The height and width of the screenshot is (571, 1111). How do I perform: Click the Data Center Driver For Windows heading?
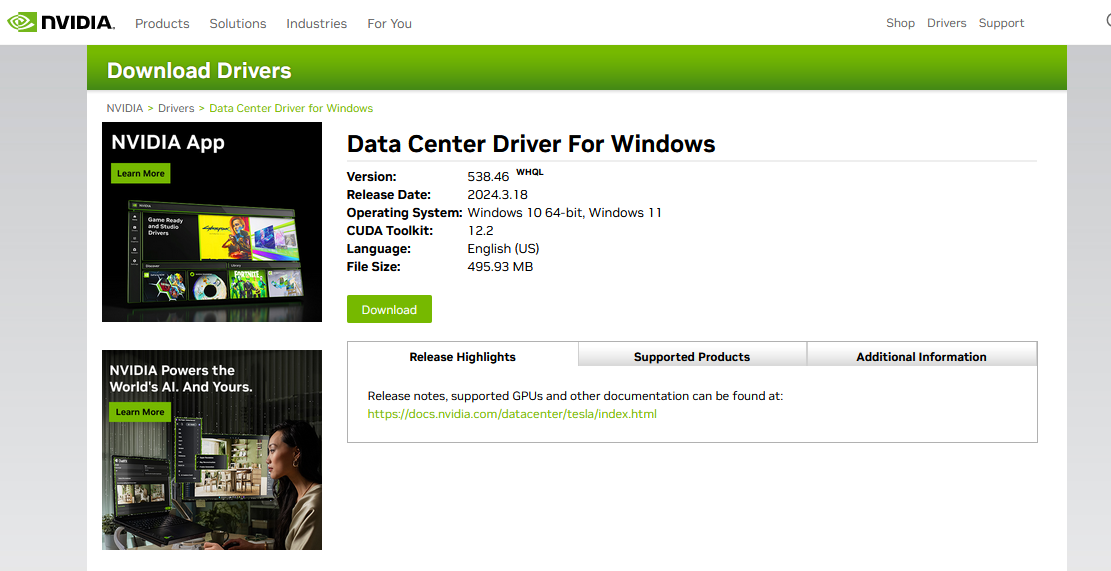pos(531,144)
